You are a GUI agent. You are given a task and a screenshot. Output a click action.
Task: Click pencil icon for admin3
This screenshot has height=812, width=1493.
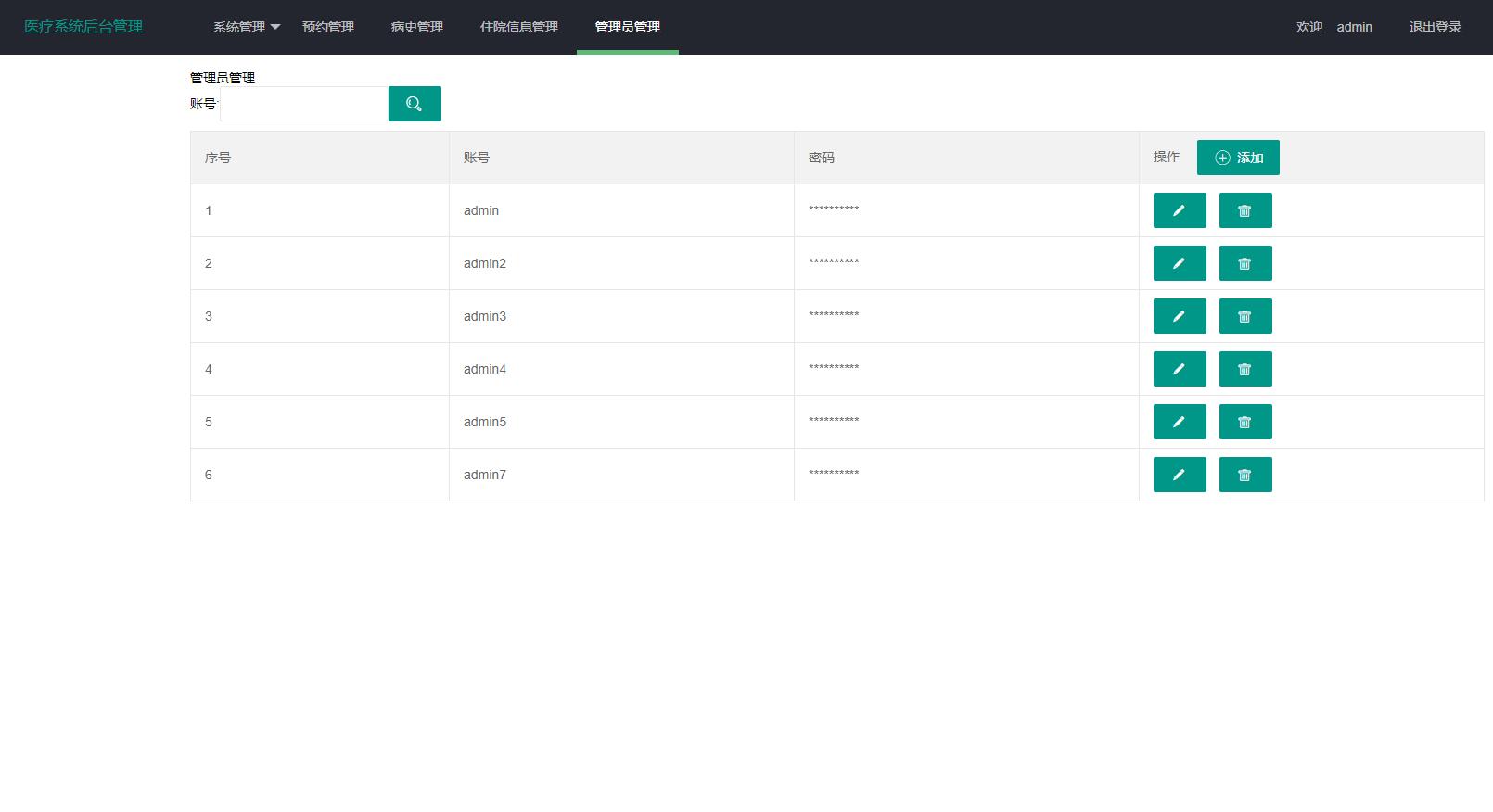tap(1179, 316)
